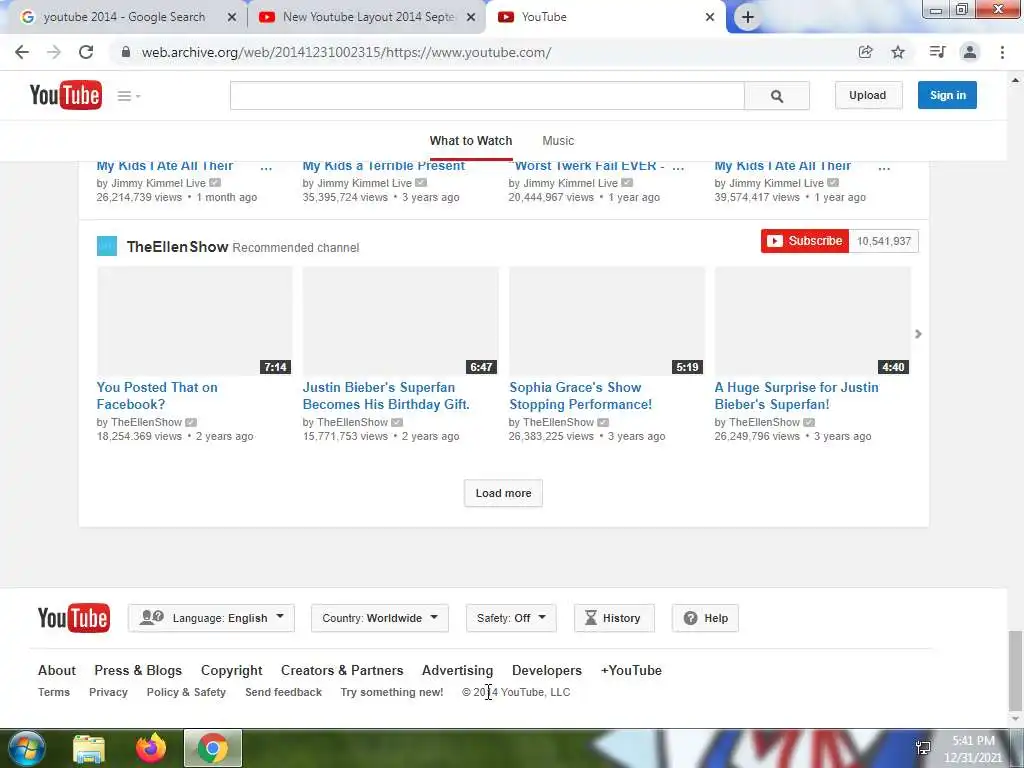Viewport: 1024px width, 768px height.
Task: Open the media control icon in Chrome toolbar
Action: click(937, 52)
